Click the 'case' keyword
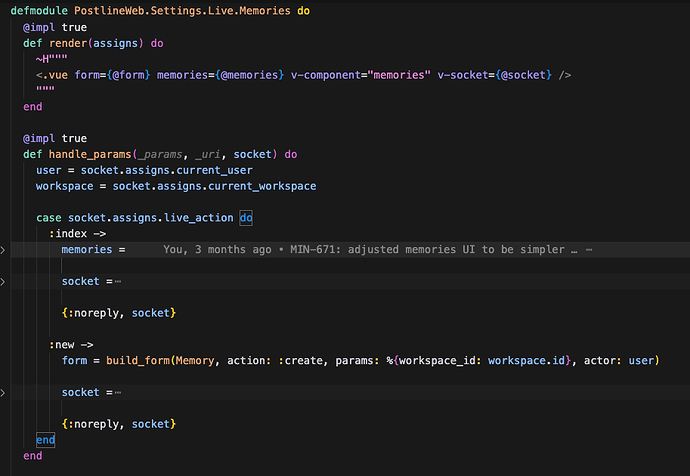Screen dimensions: 690x476 coord(49,218)
